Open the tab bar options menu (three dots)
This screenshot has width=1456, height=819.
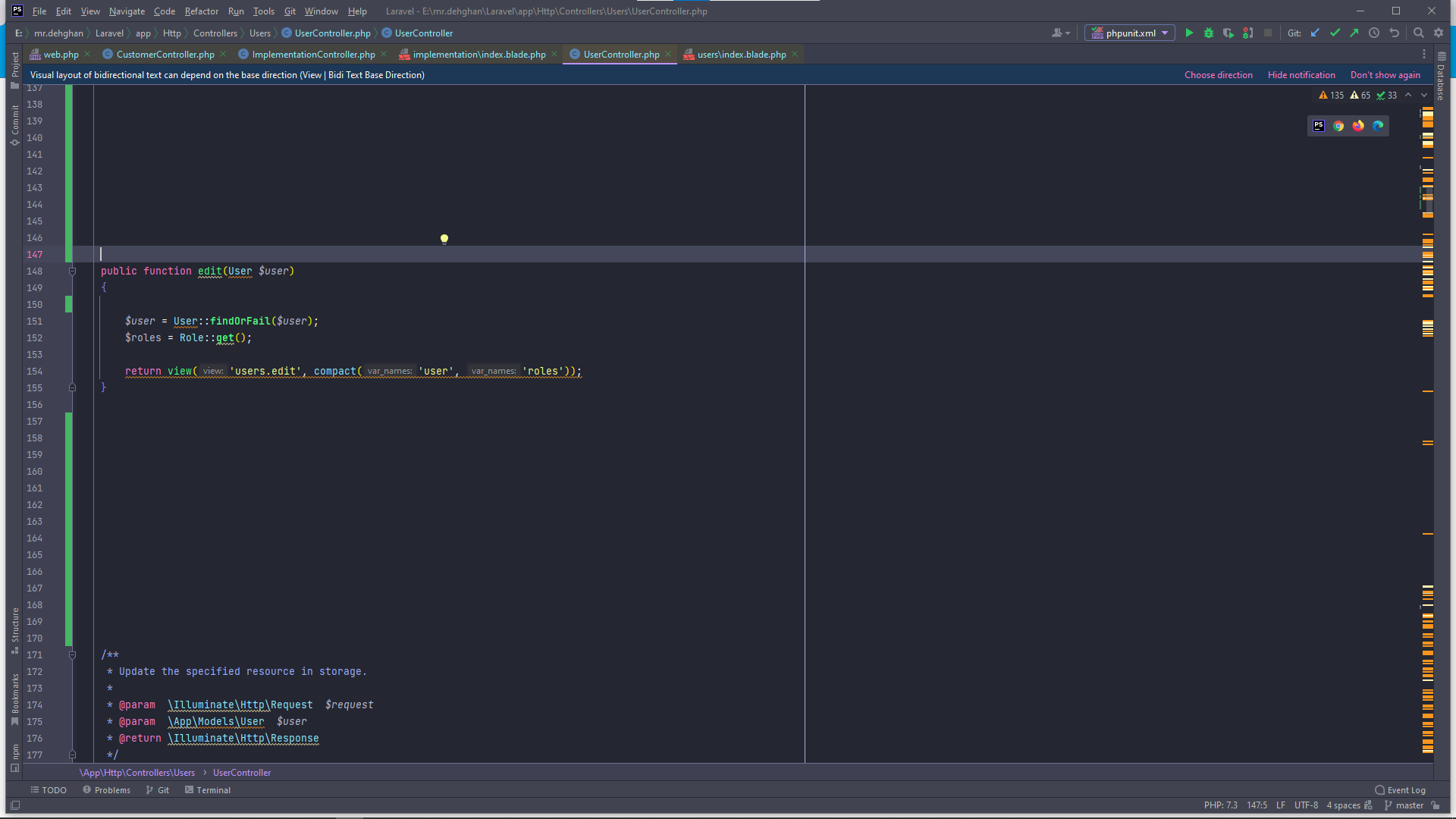[x=1424, y=55]
